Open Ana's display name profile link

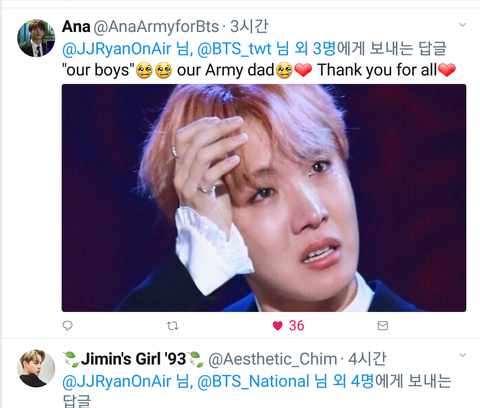76,27
